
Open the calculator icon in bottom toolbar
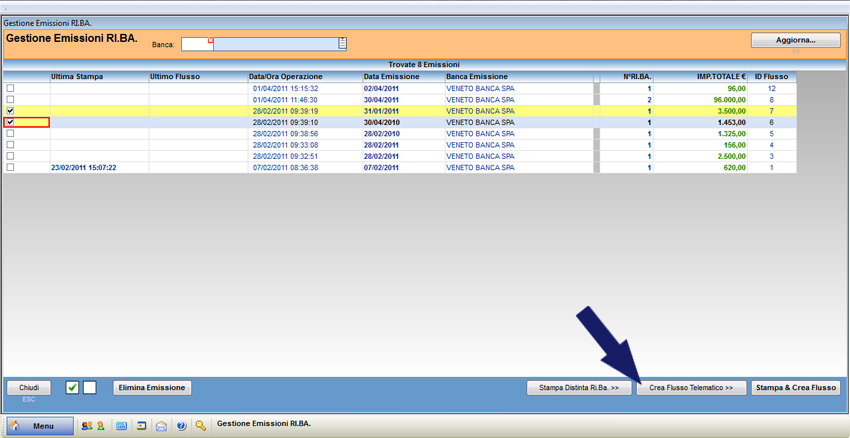(x=122, y=426)
